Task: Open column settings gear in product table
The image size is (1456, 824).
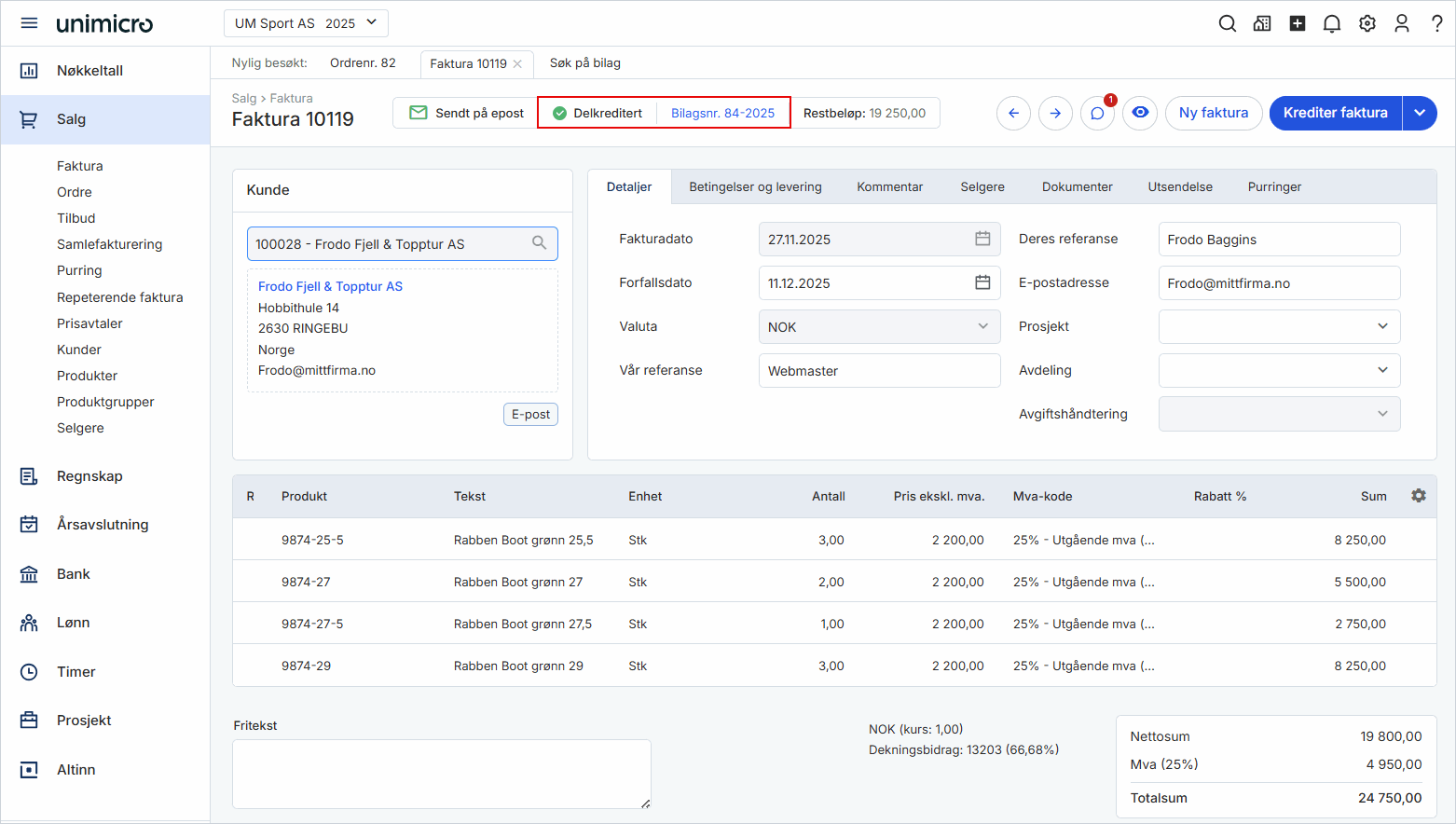Action: coord(1419,496)
